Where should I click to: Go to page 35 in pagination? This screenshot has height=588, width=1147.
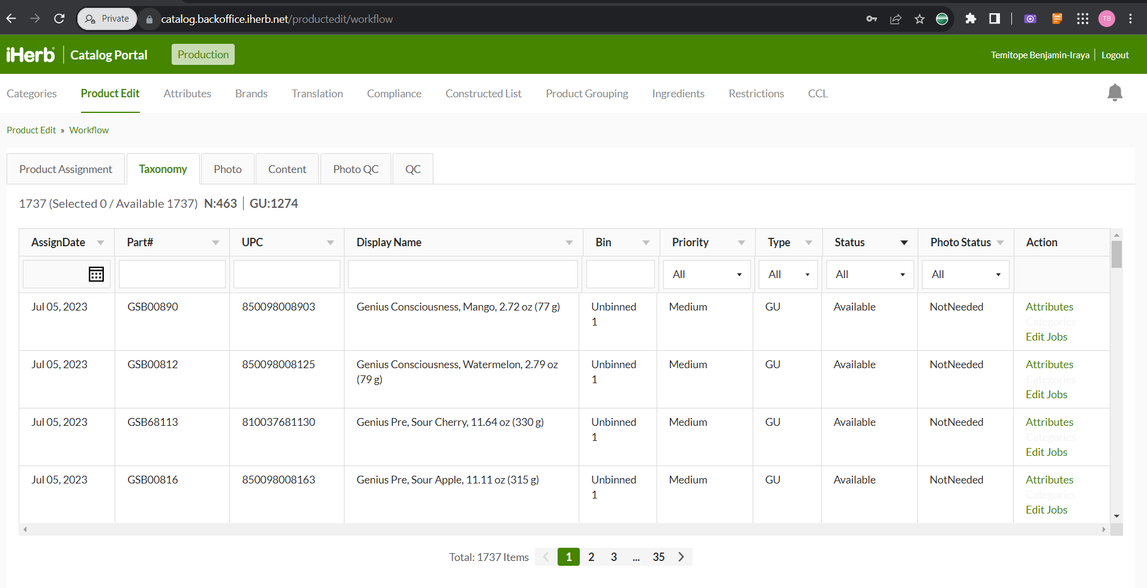(x=658, y=557)
